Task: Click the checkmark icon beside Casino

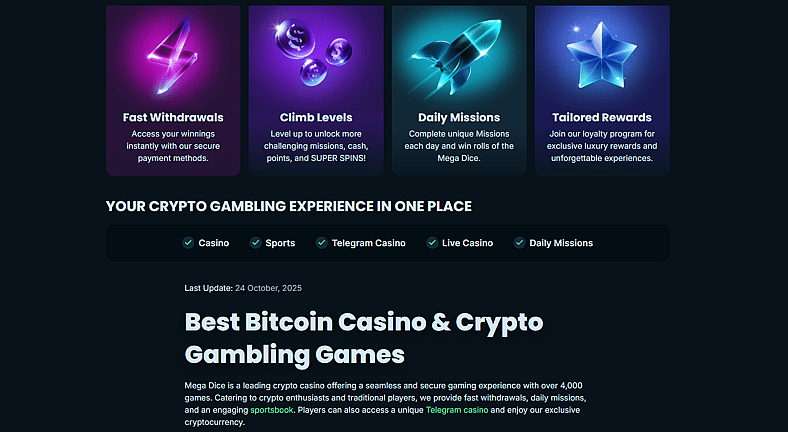Action: 188,243
